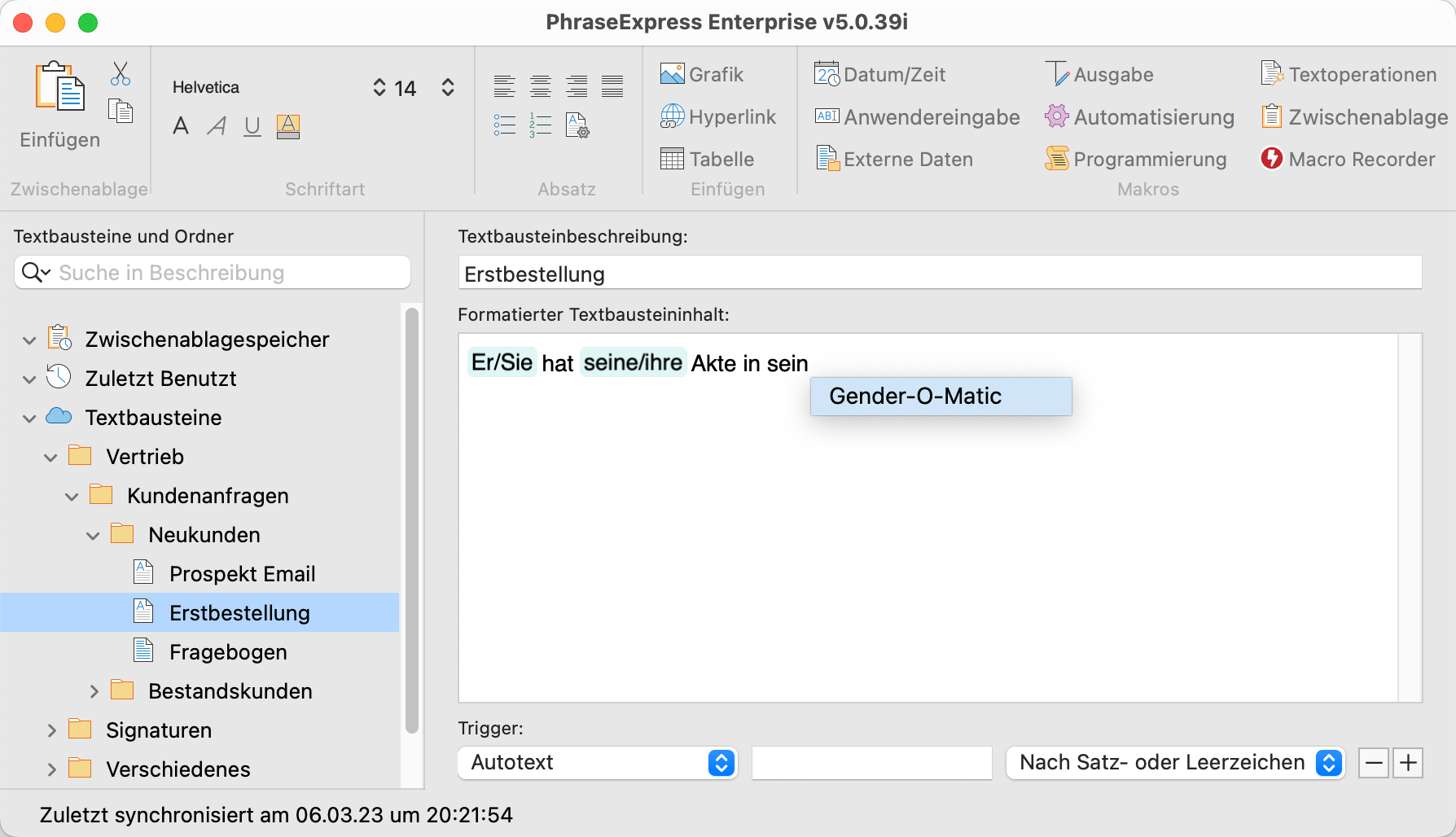
Task: Open the Anwendereingabe macro menu
Action: click(917, 116)
